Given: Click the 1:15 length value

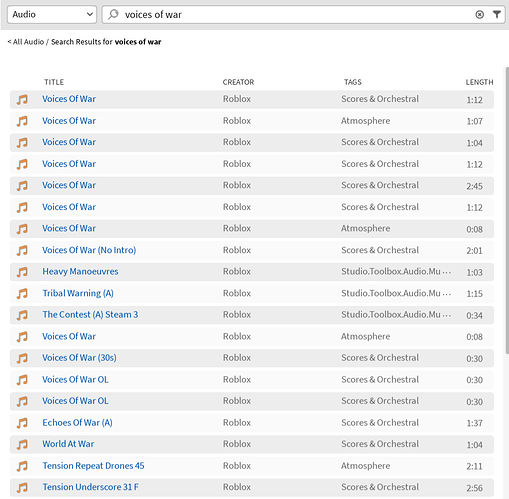Looking at the screenshot, I should 474,294.
